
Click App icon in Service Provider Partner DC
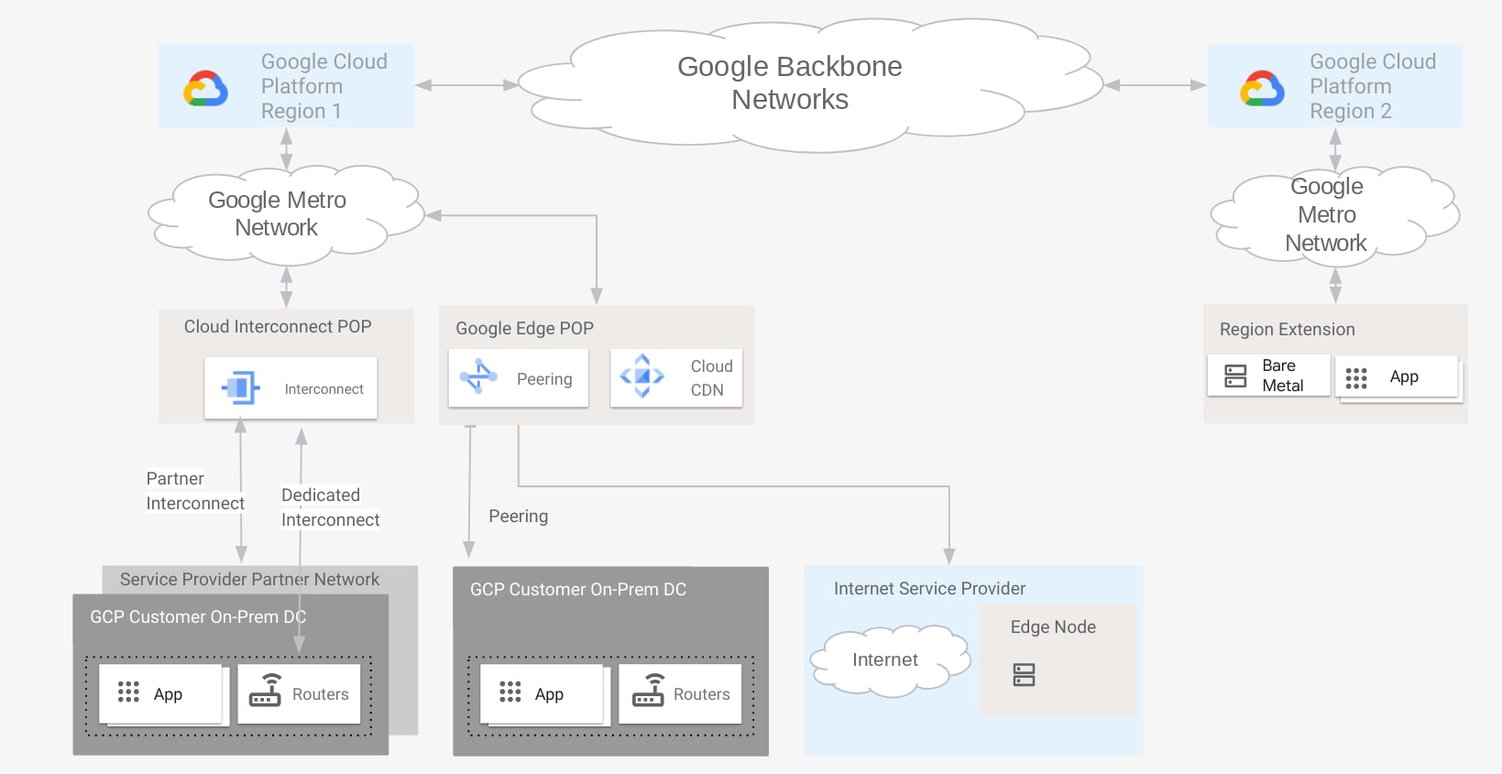coord(128,693)
